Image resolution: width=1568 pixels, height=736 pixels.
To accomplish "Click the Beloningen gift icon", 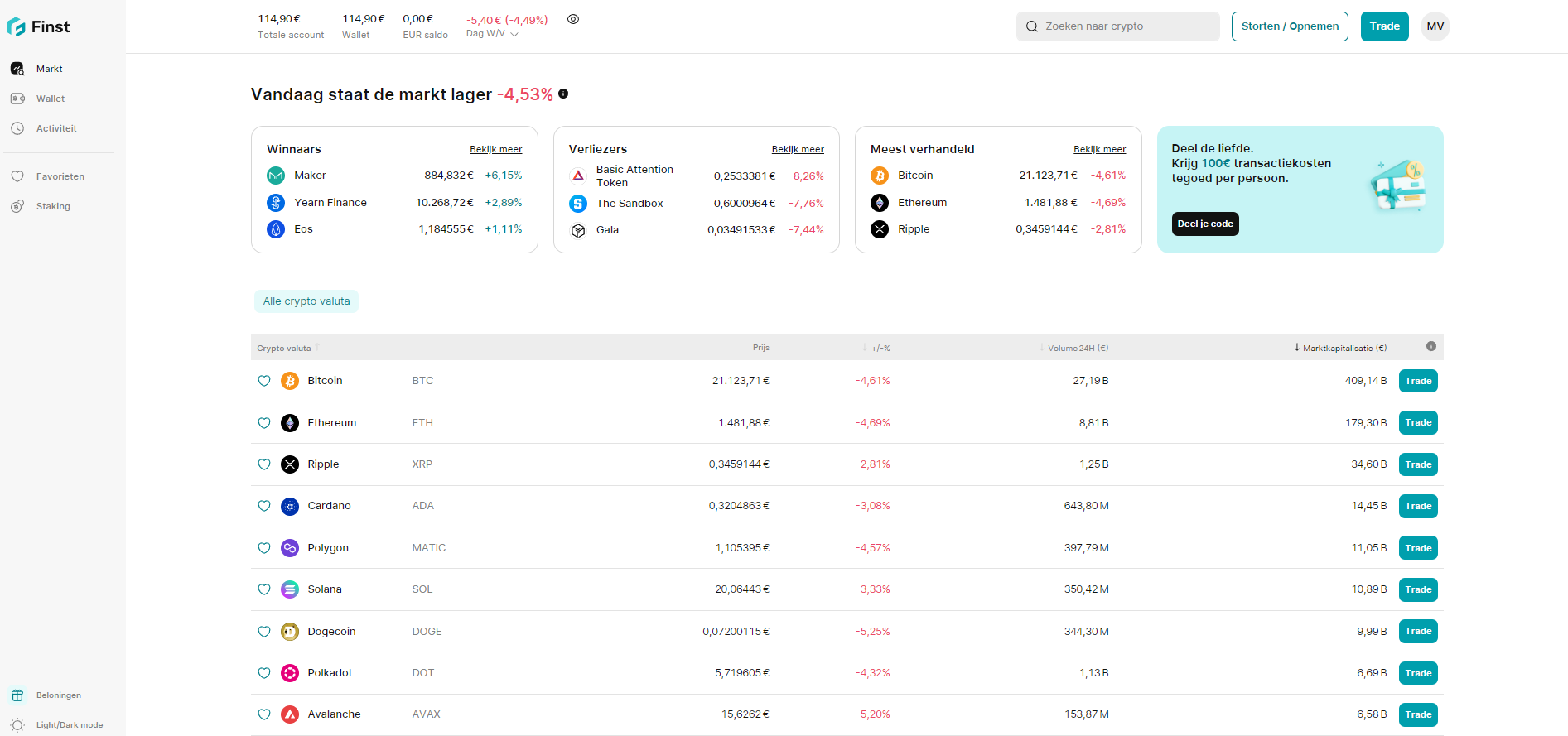I will [x=17, y=695].
